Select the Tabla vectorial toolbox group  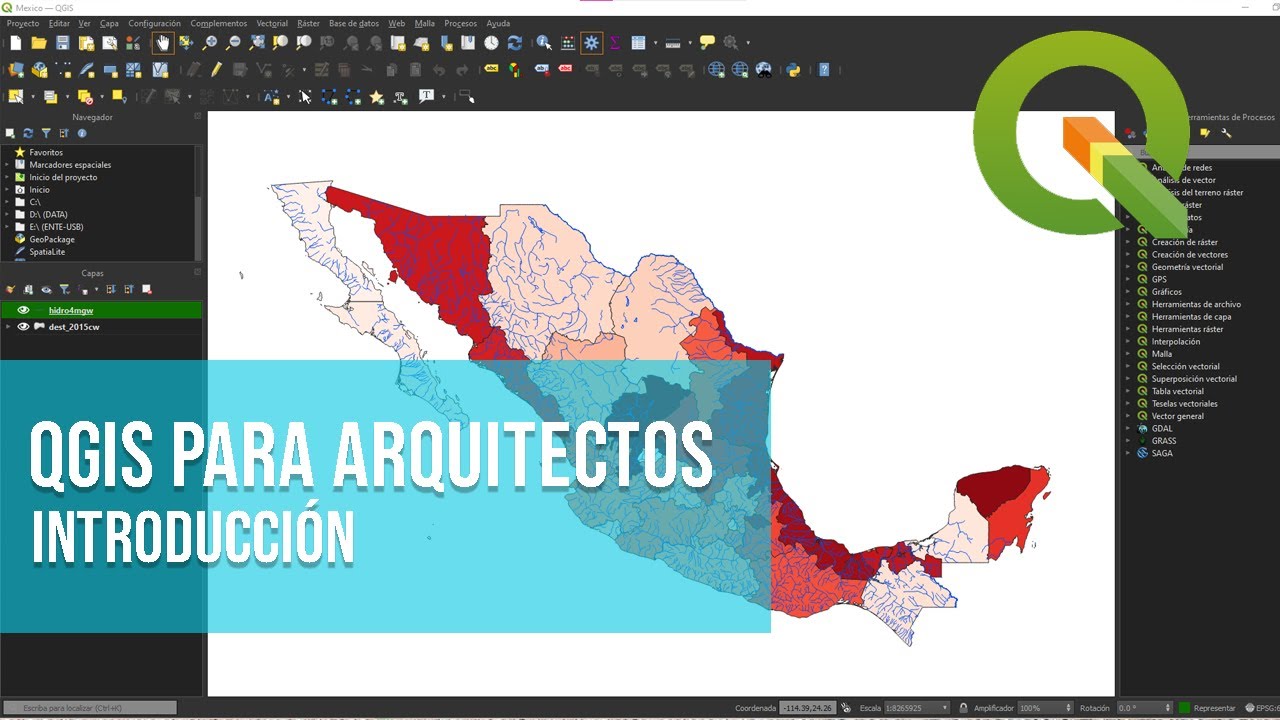point(1177,391)
